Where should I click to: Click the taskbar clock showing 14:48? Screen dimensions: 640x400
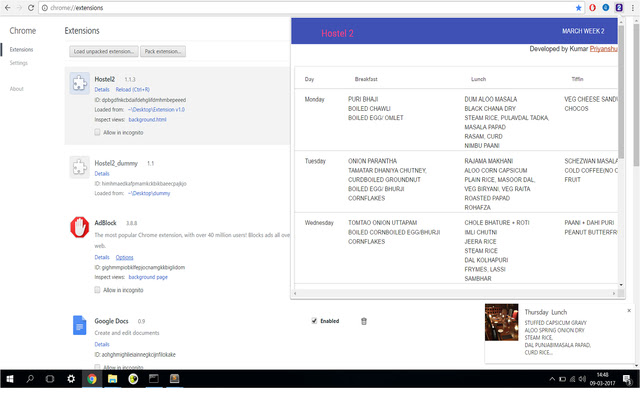coord(602,379)
